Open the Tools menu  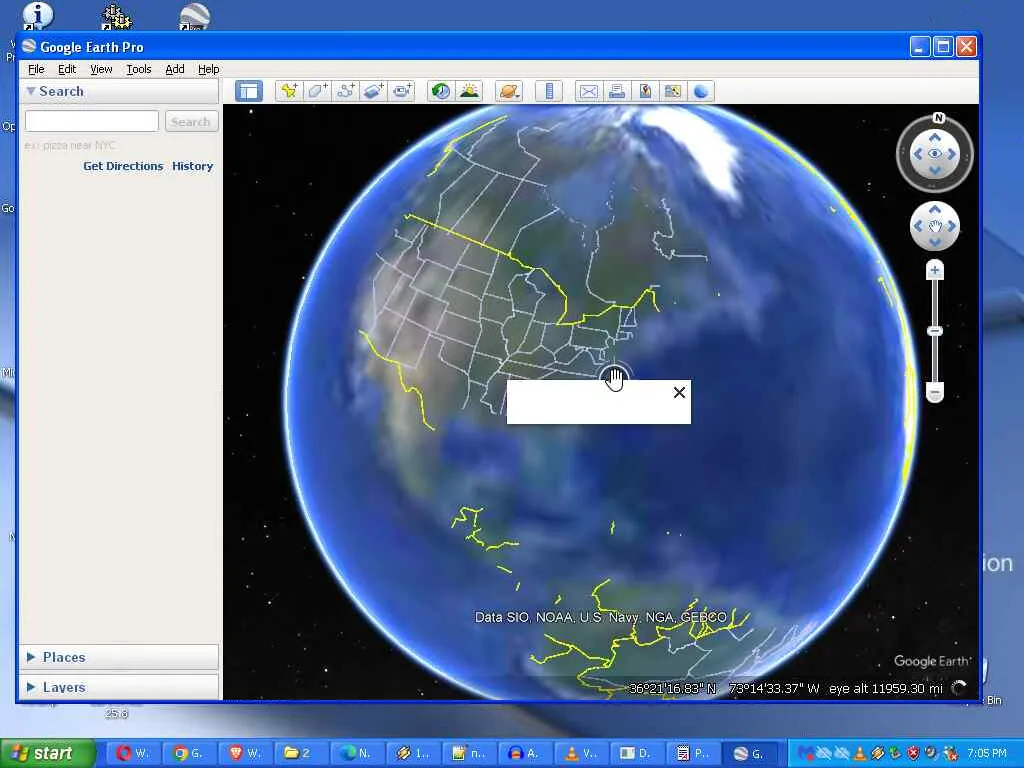click(138, 69)
